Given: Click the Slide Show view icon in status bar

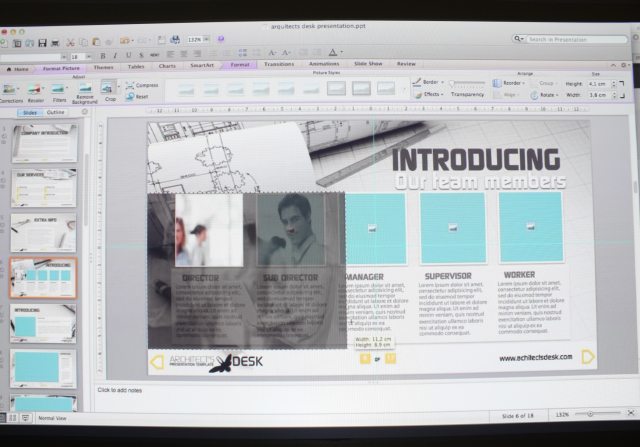Looking at the screenshot, I should pos(25,418).
